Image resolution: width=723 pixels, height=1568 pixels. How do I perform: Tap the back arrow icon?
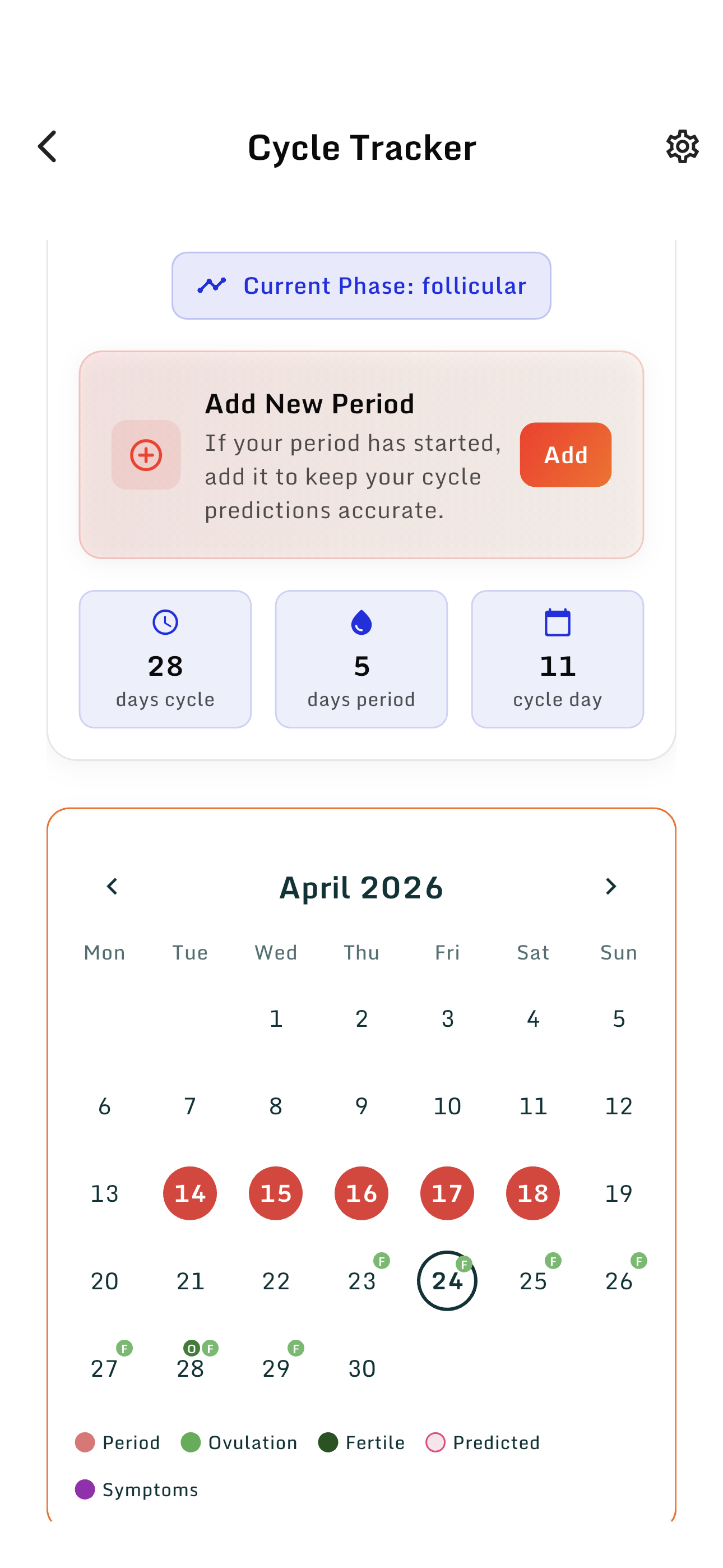tap(48, 147)
